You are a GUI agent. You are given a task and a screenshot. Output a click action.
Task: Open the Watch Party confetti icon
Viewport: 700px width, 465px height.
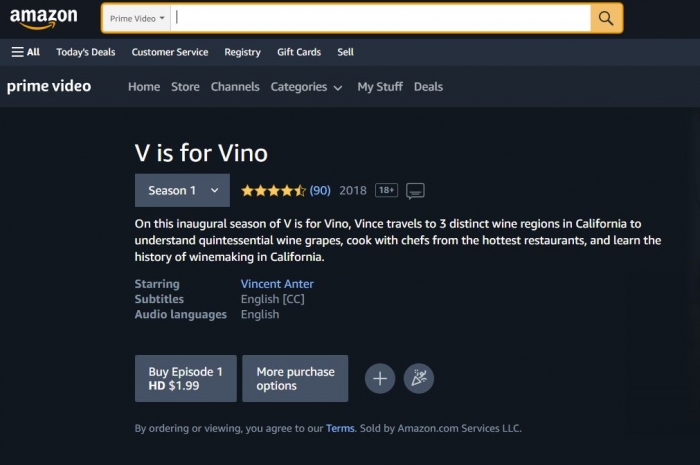[419, 378]
